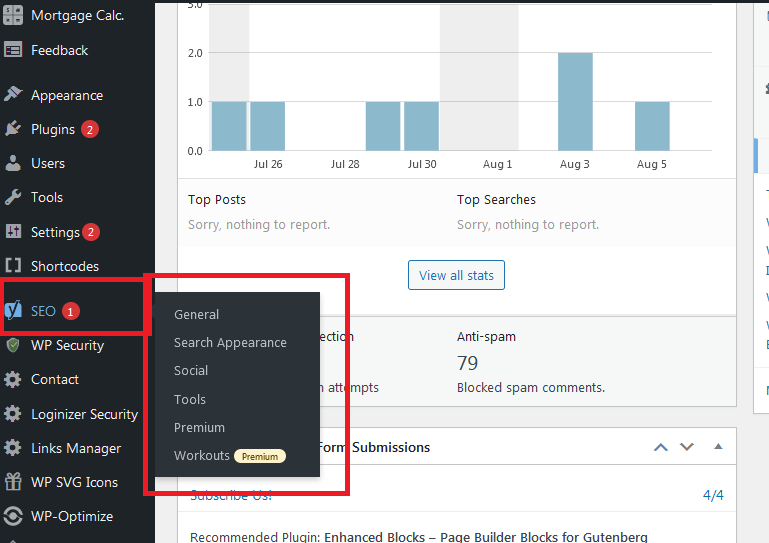The image size is (769, 543).
Task: Move panel down with down chevron
Action: (x=686, y=447)
